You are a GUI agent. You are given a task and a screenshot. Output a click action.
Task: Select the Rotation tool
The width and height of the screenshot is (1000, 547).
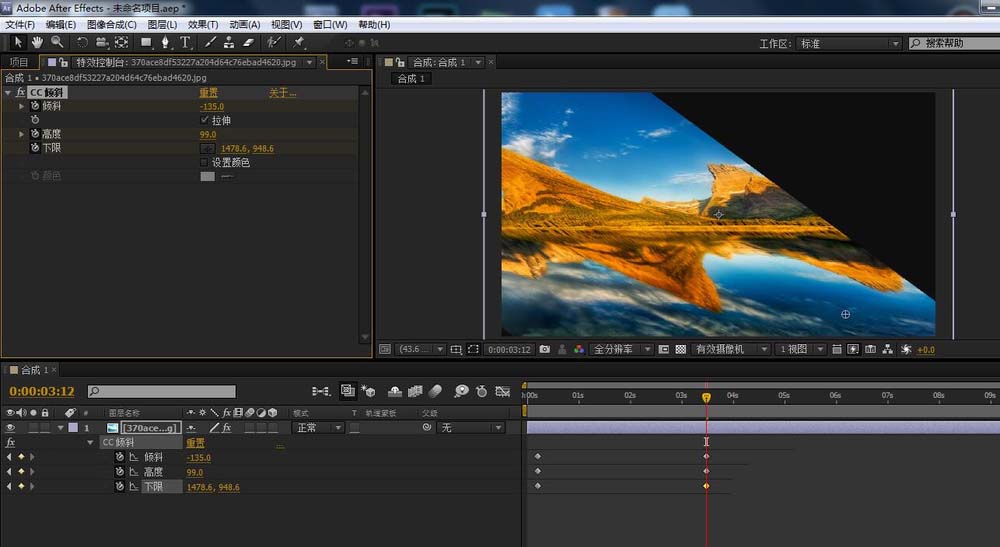(x=83, y=42)
